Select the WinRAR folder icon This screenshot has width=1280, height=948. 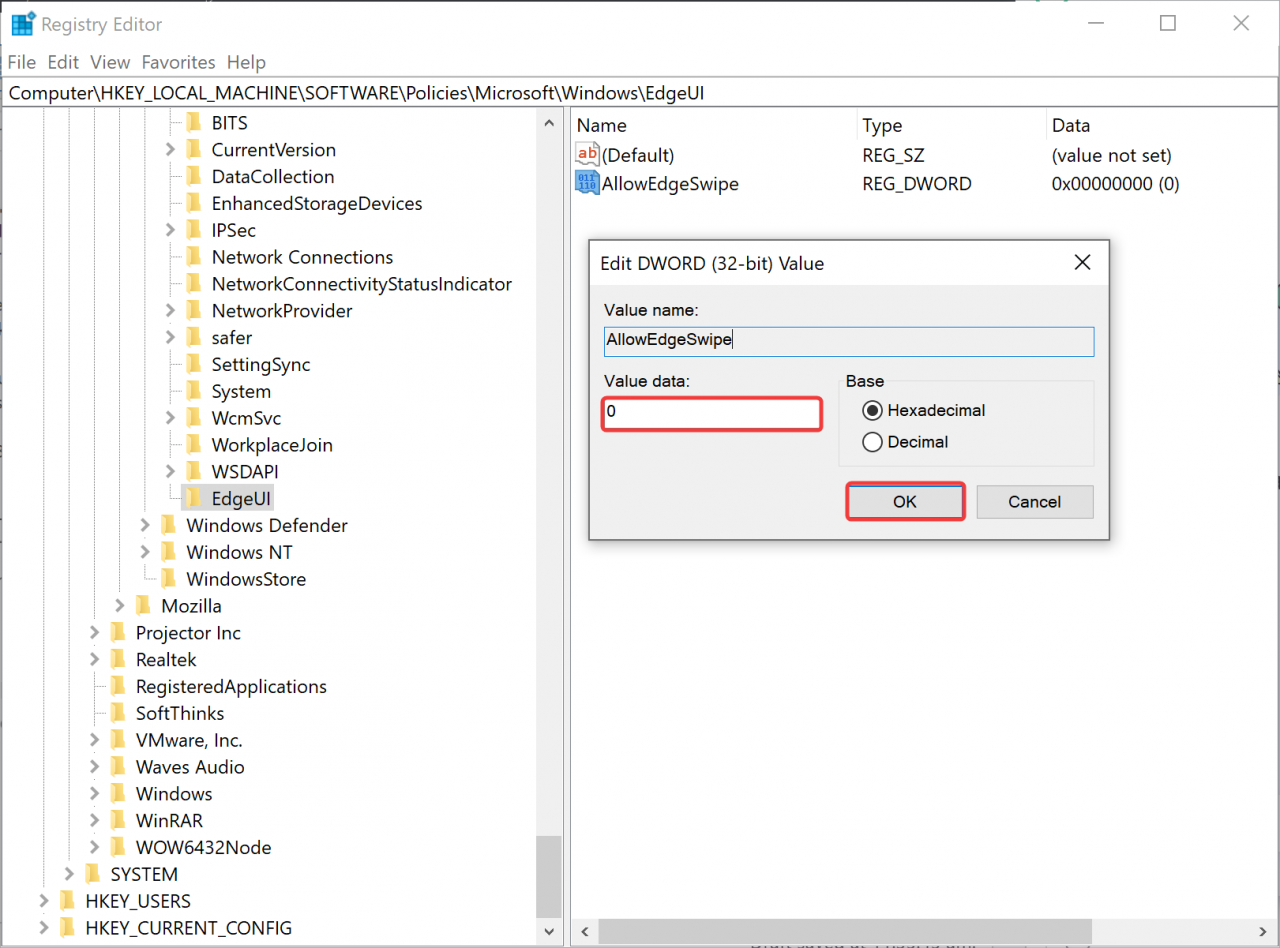pyautogui.click(x=118, y=819)
